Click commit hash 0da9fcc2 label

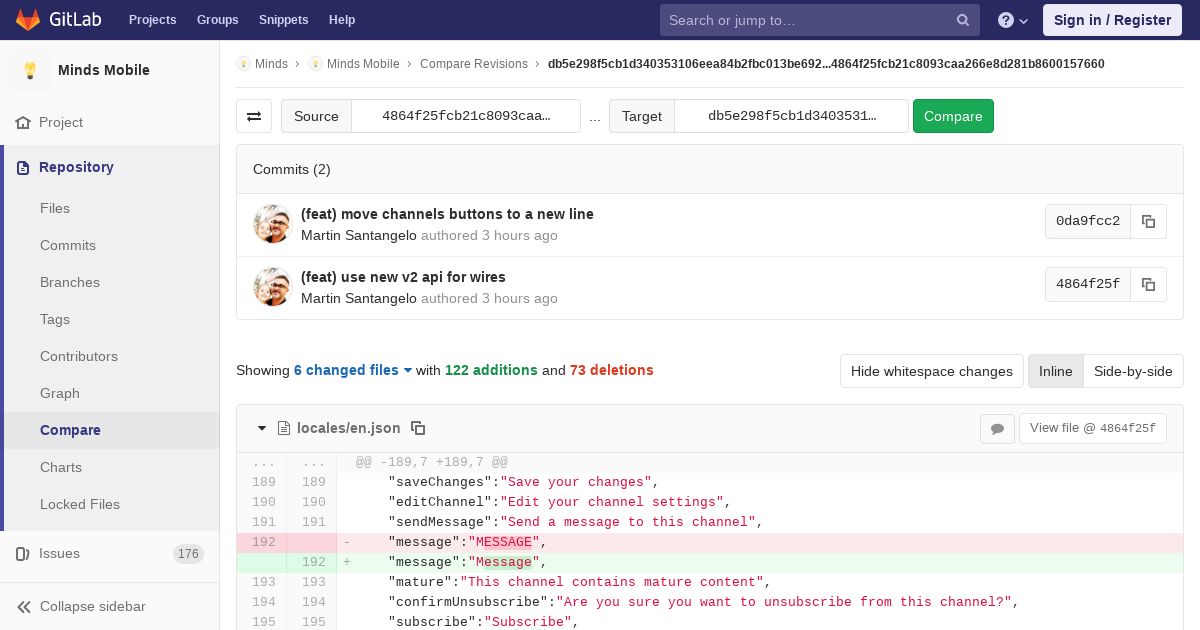click(x=1088, y=221)
